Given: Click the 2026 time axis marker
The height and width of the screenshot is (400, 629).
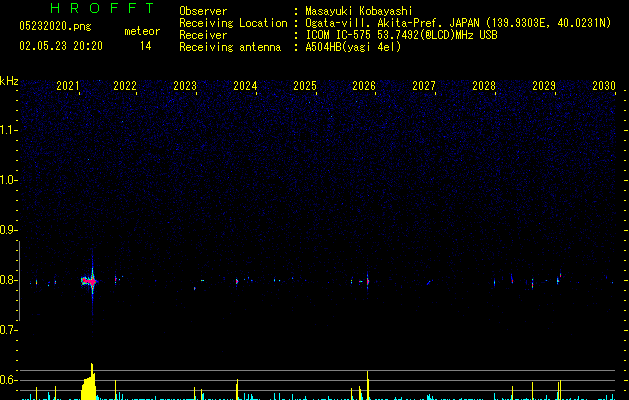Looking at the screenshot, I should 364,86.
